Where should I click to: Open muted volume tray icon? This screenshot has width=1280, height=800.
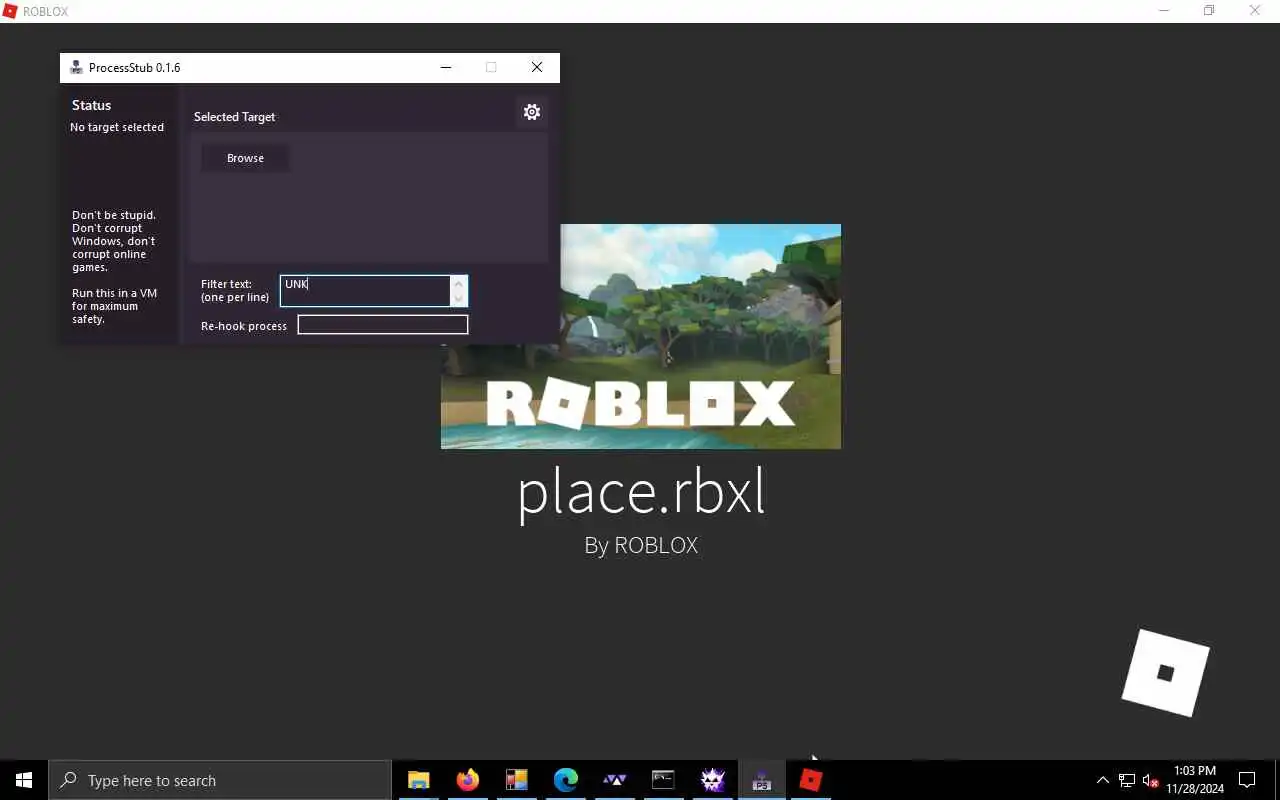click(1150, 780)
